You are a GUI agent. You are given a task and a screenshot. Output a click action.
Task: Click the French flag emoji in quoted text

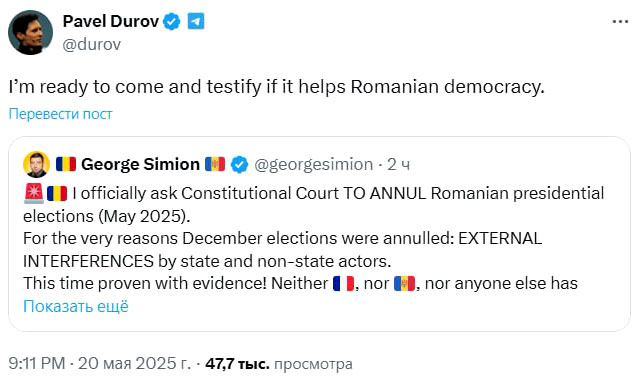343,283
